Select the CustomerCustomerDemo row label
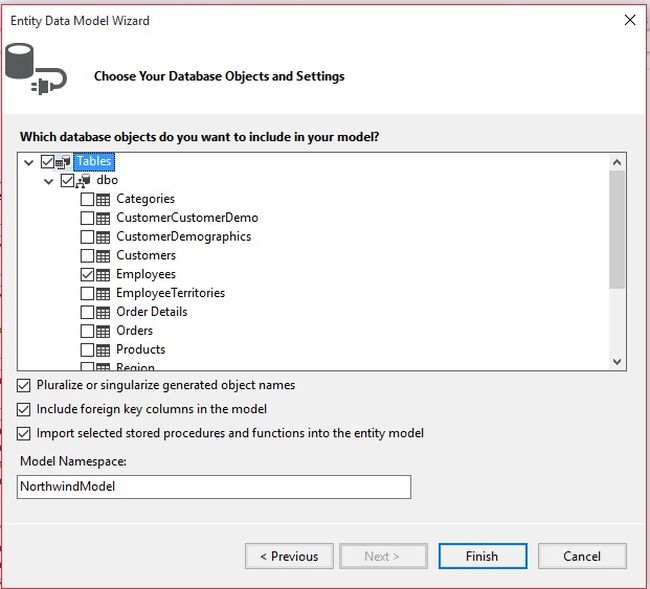The image size is (650, 589). (x=187, y=218)
